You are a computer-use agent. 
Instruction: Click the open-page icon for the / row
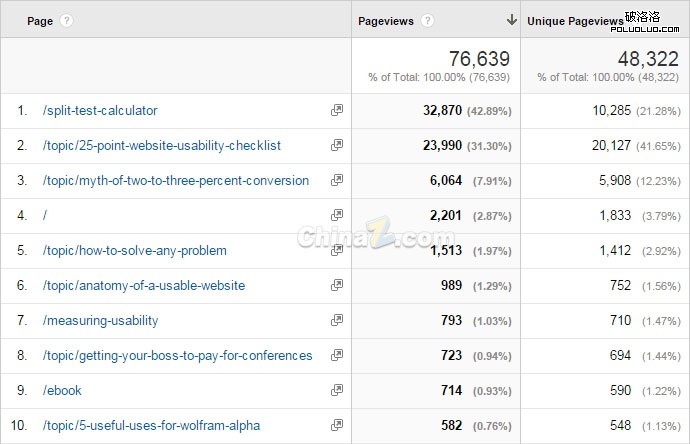[x=337, y=216]
